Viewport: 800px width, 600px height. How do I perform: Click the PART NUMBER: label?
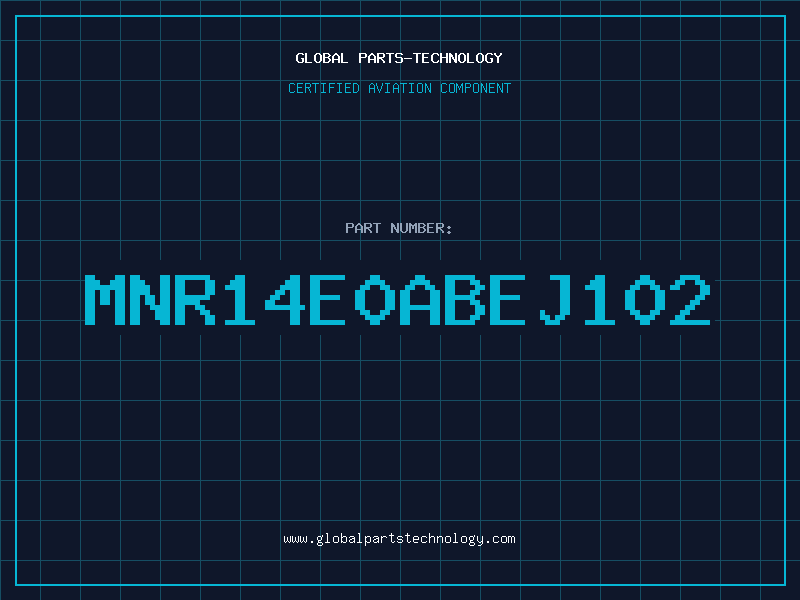pos(399,228)
